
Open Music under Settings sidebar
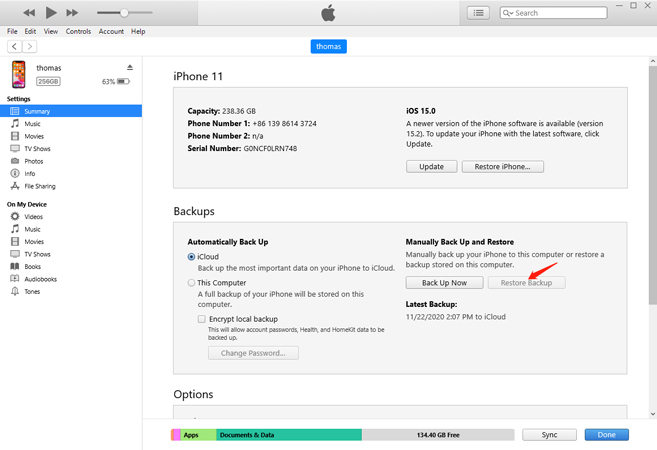34,123
